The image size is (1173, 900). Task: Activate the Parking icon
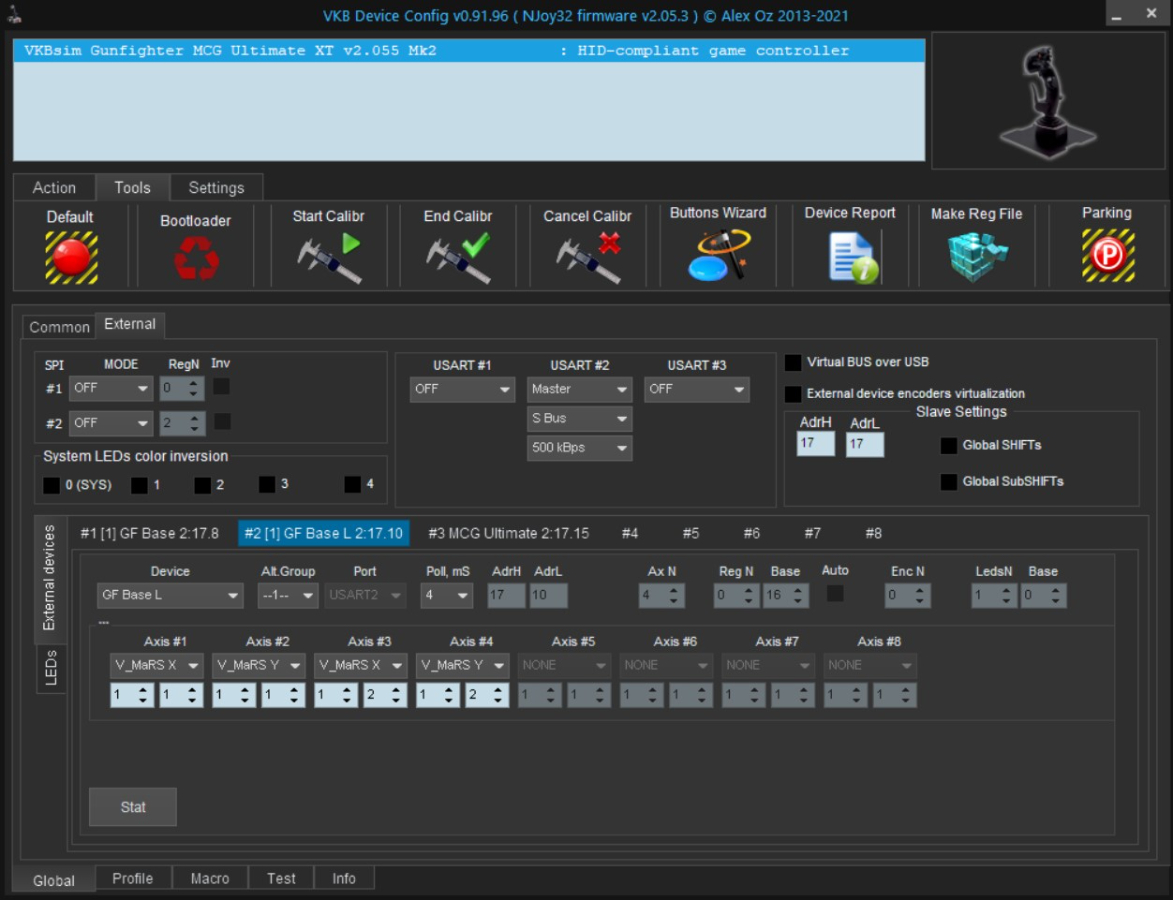[1107, 255]
